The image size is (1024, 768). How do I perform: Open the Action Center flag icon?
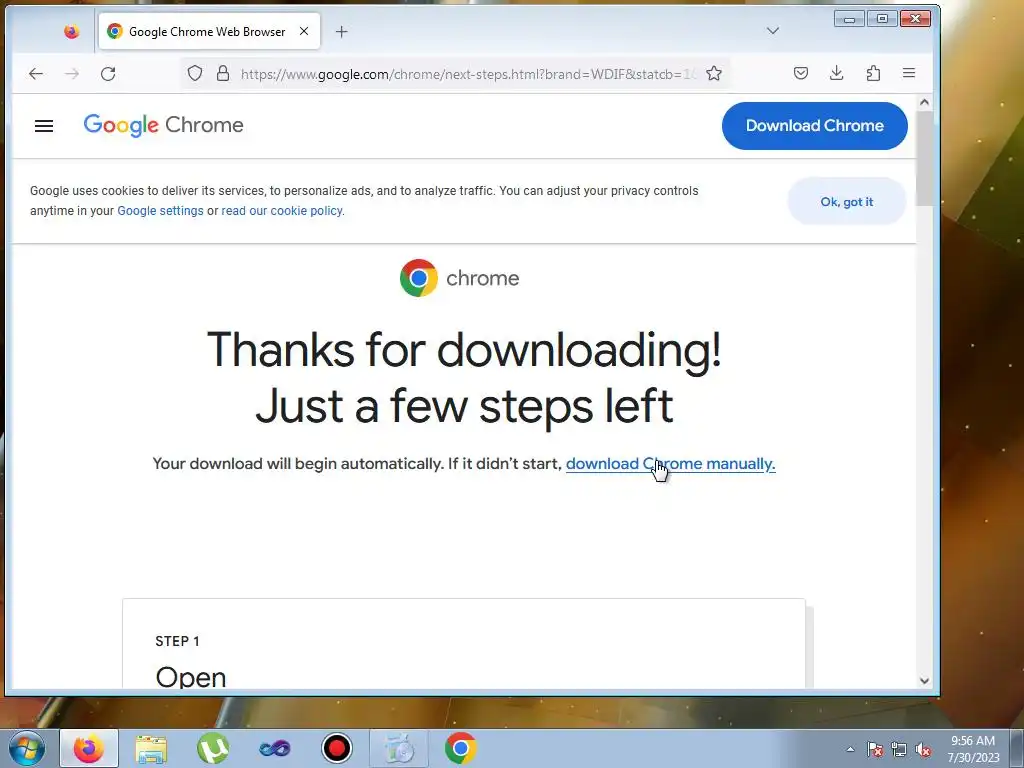click(875, 749)
